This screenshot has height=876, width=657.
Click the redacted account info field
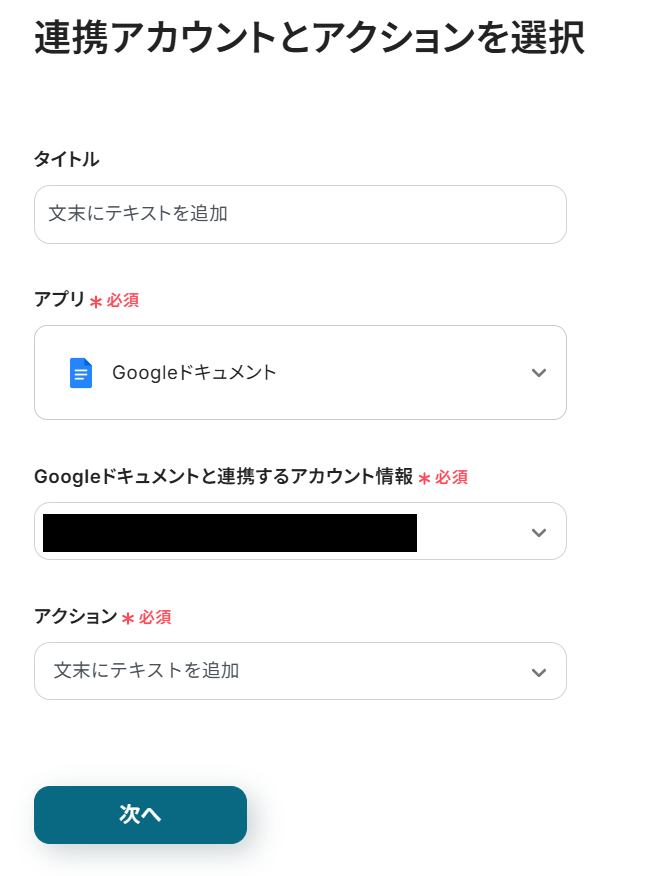pos(230,532)
